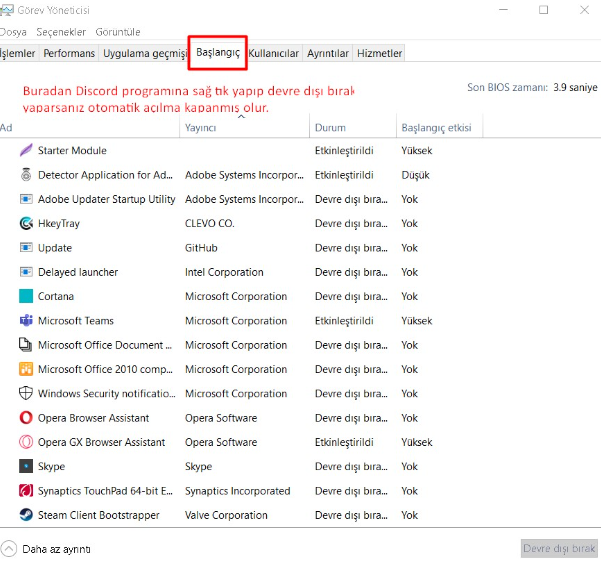Click Düşük impact value for Detector Application
Viewport: 601px width, 561px height.
coord(415,175)
